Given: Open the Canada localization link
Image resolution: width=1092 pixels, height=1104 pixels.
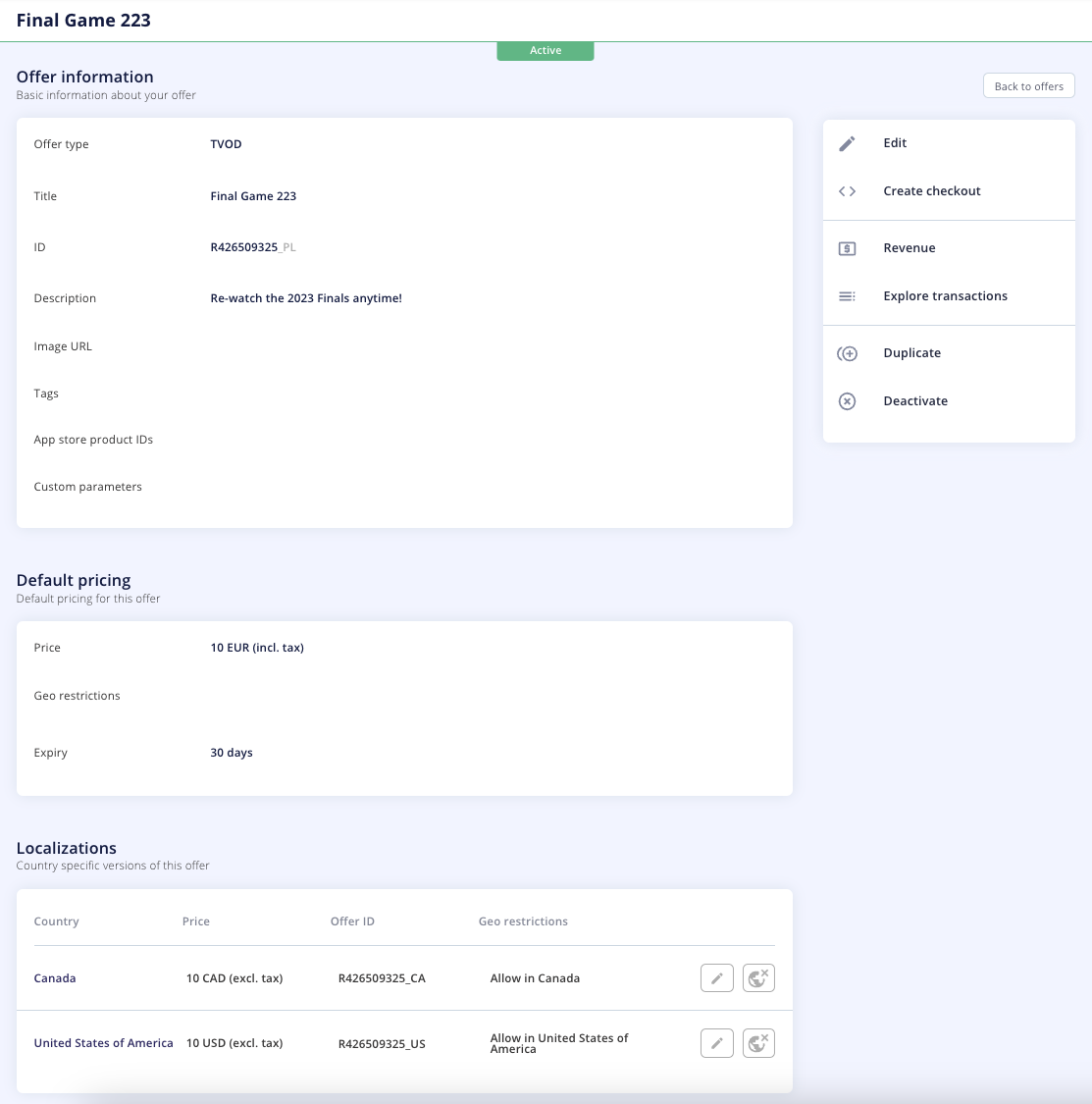Looking at the screenshot, I should [55, 978].
